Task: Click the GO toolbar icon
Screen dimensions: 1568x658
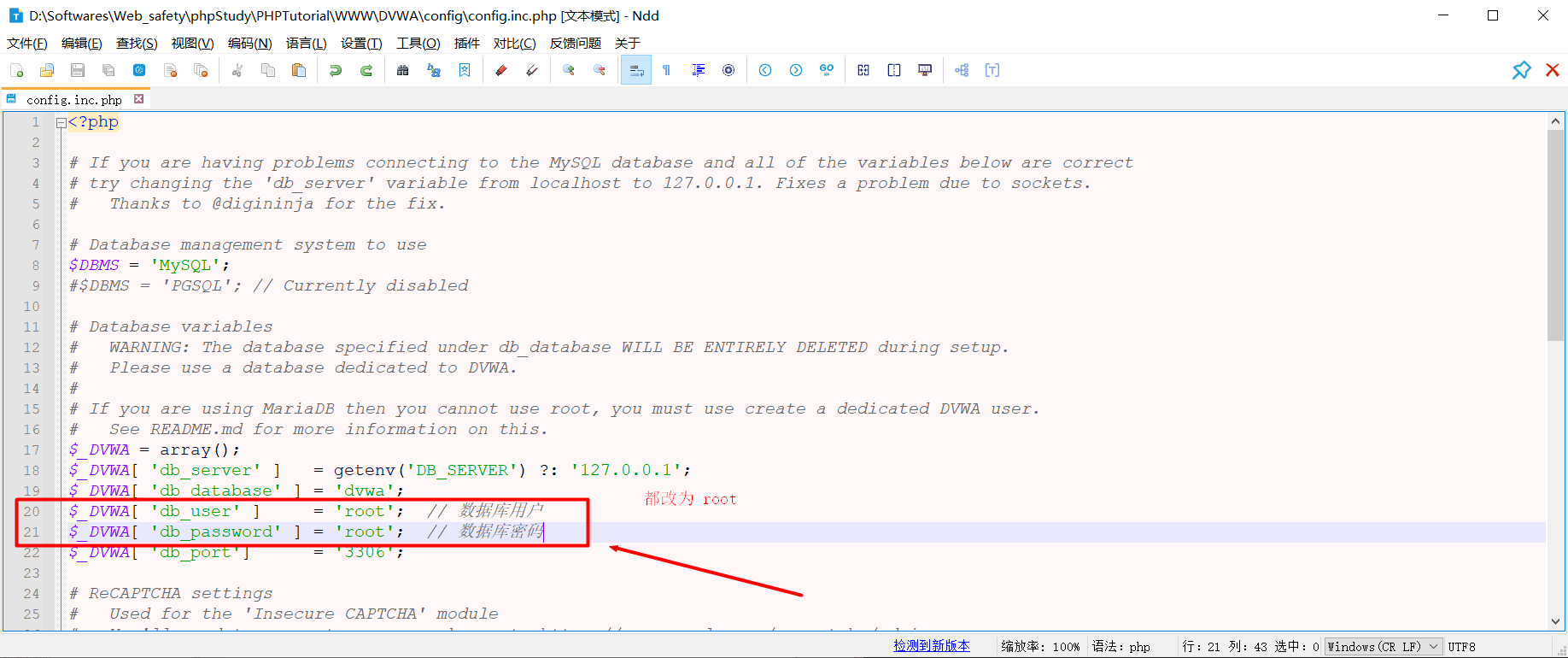Action: [827, 70]
